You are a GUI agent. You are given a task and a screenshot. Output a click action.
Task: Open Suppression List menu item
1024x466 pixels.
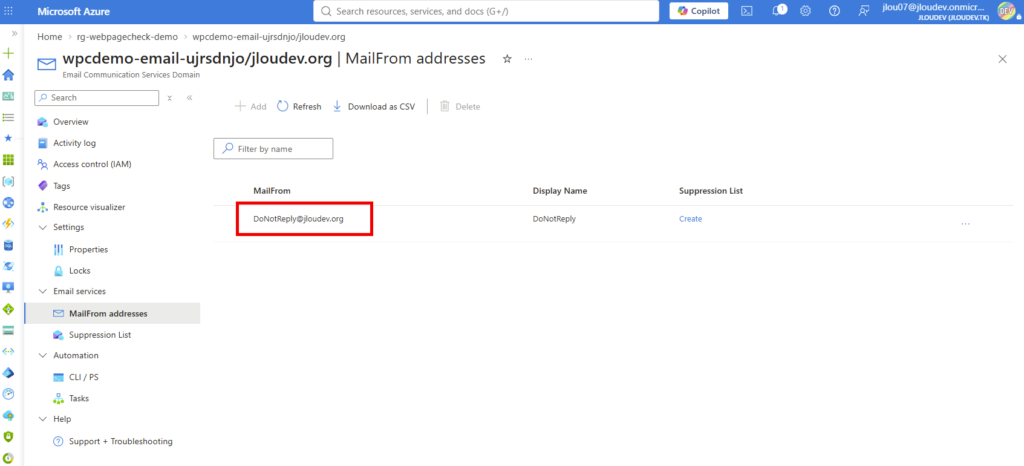(x=92, y=335)
